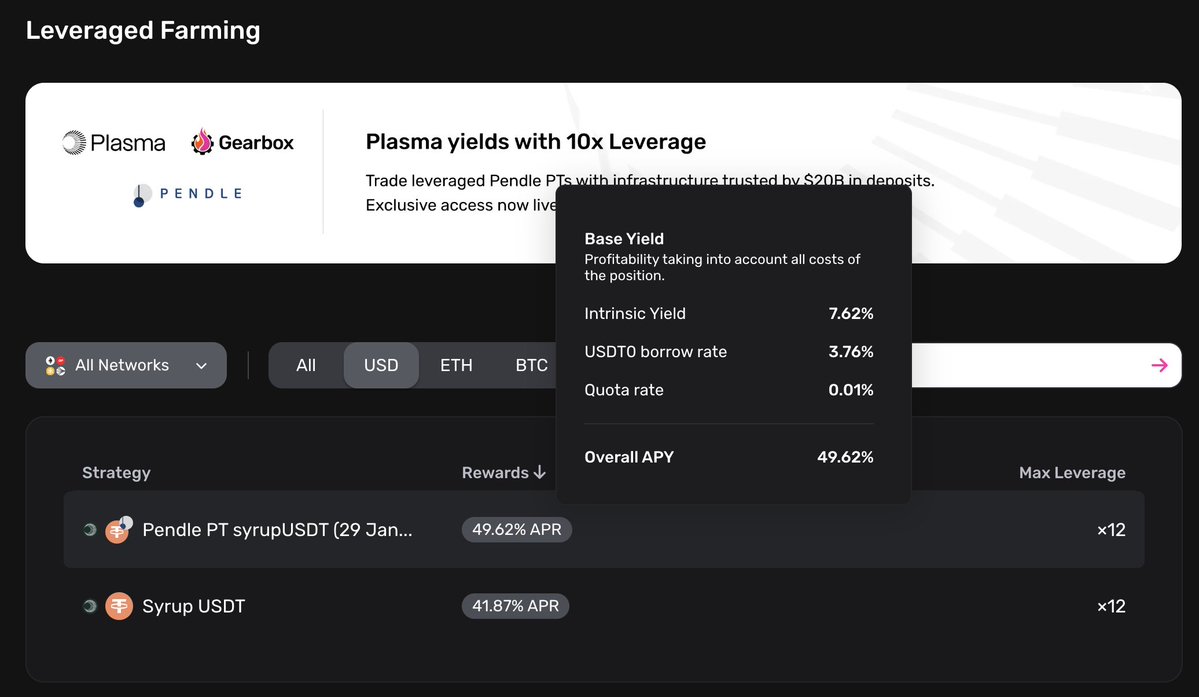1199x697 pixels.
Task: Open the Pendle PT syrupUSDT strategy
Action: [x=278, y=530]
